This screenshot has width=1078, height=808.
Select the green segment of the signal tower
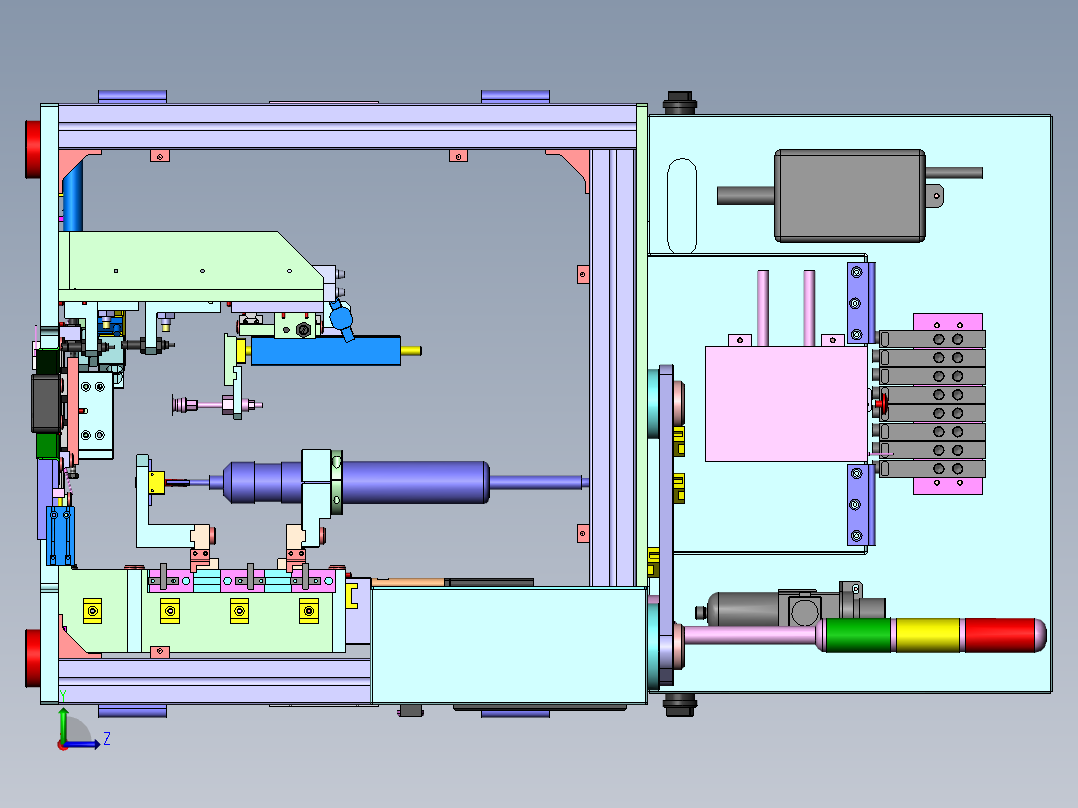point(857,635)
